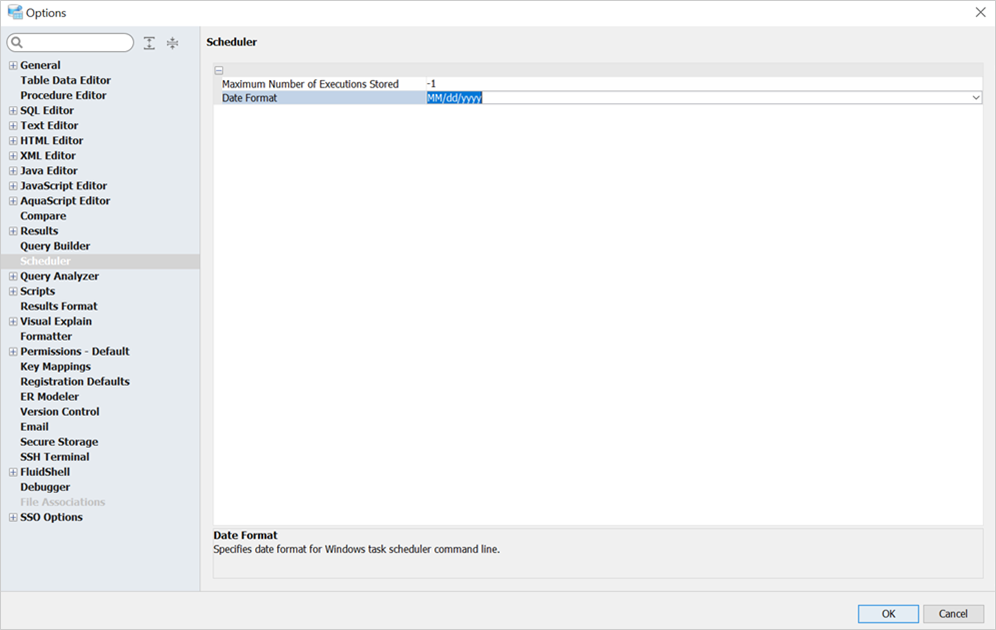The height and width of the screenshot is (630, 996).
Task: Open the SSH Terminal options page
Action: coord(55,457)
